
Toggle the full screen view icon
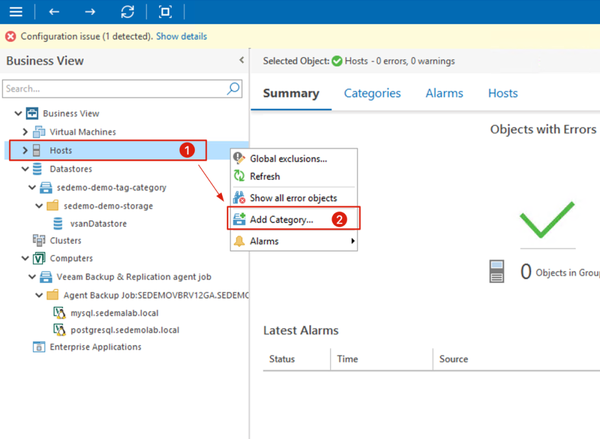pyautogui.click(x=165, y=12)
